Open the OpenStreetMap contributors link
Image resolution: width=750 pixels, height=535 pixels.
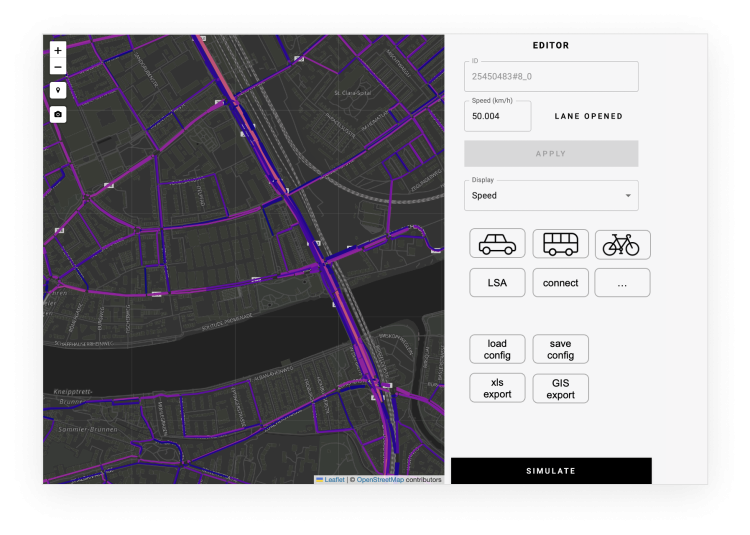380,480
